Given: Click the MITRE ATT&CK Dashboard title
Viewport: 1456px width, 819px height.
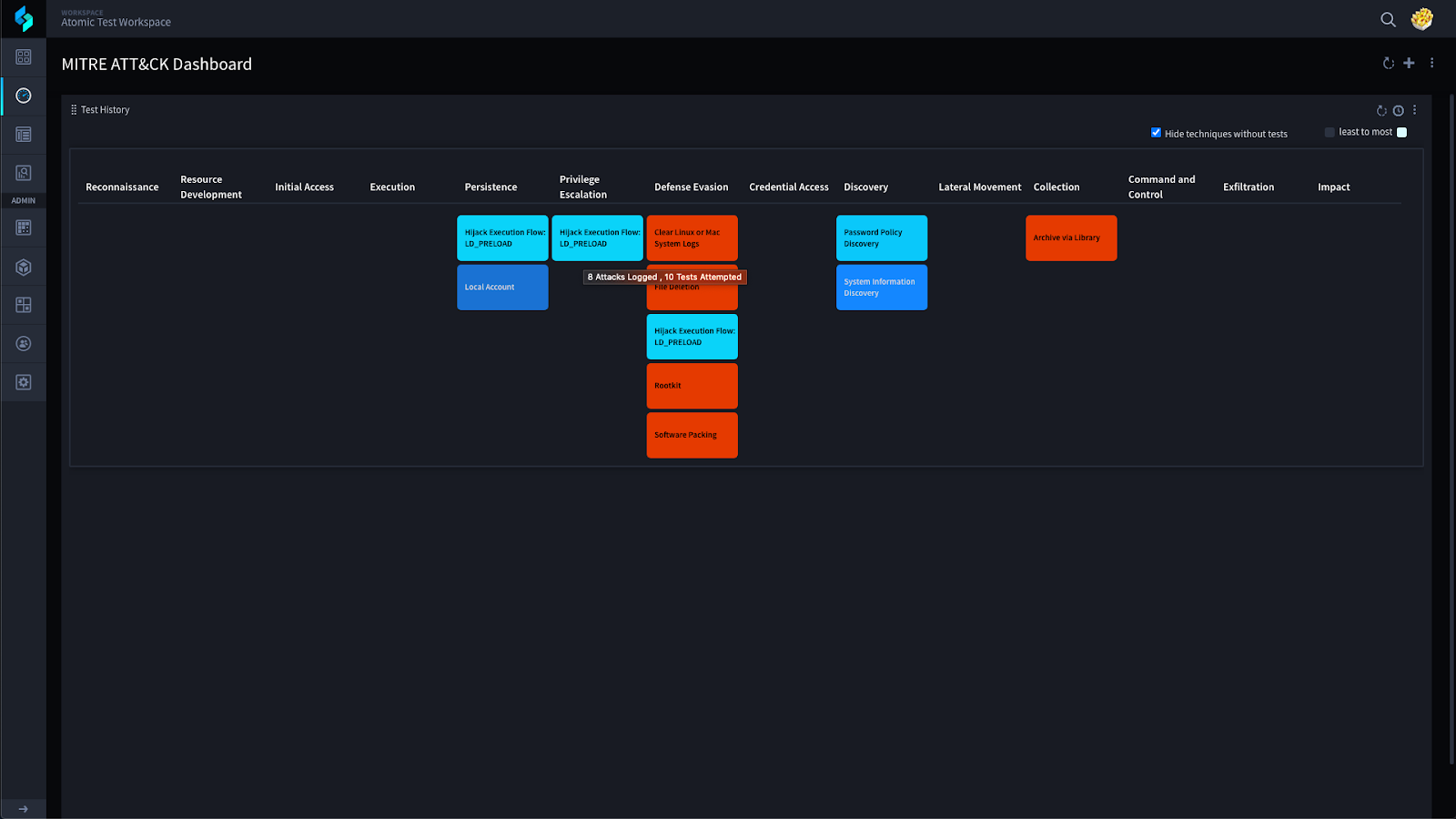Looking at the screenshot, I should pos(157,64).
